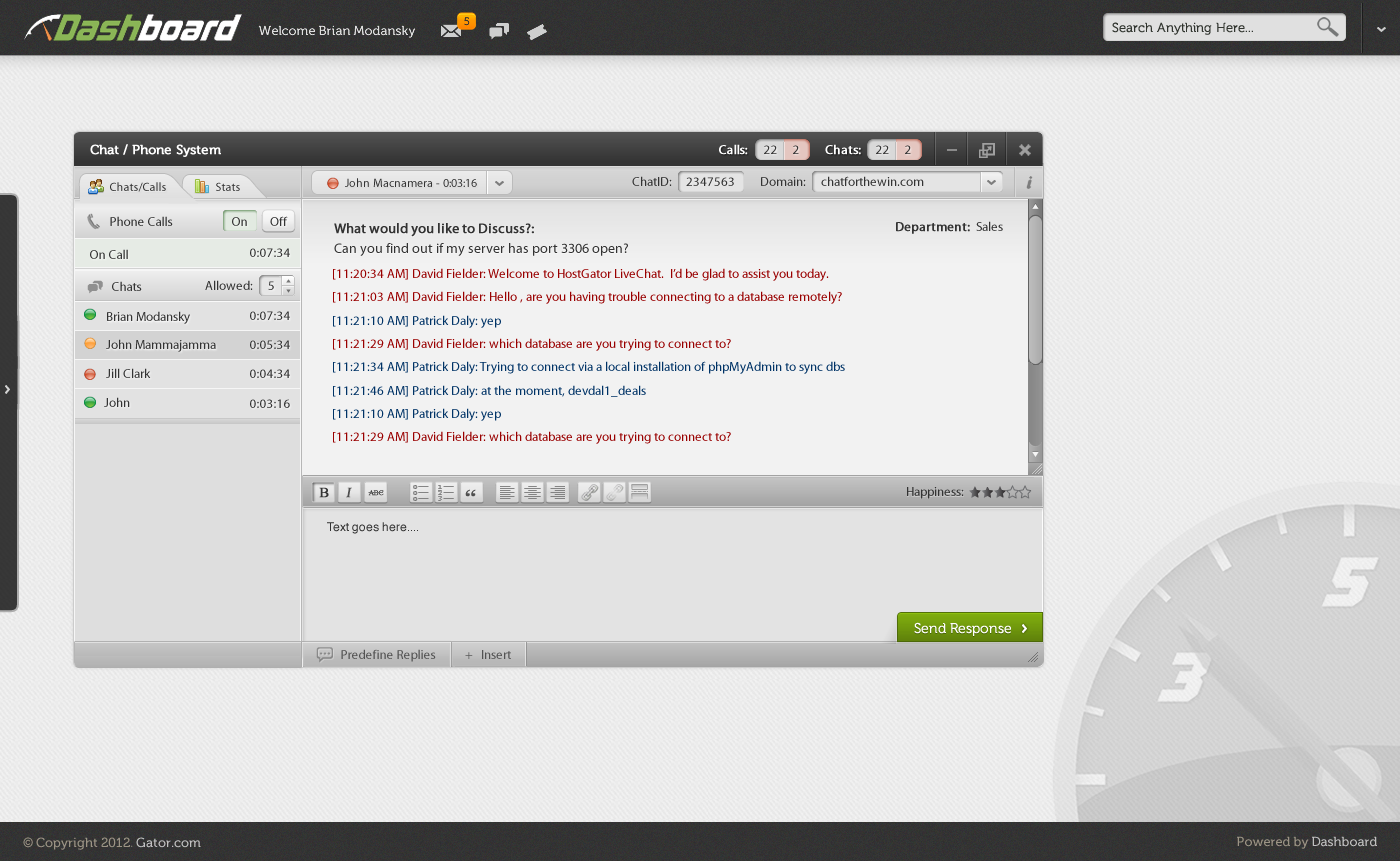
Task: Open the Jill Clark chat
Action: click(x=187, y=373)
